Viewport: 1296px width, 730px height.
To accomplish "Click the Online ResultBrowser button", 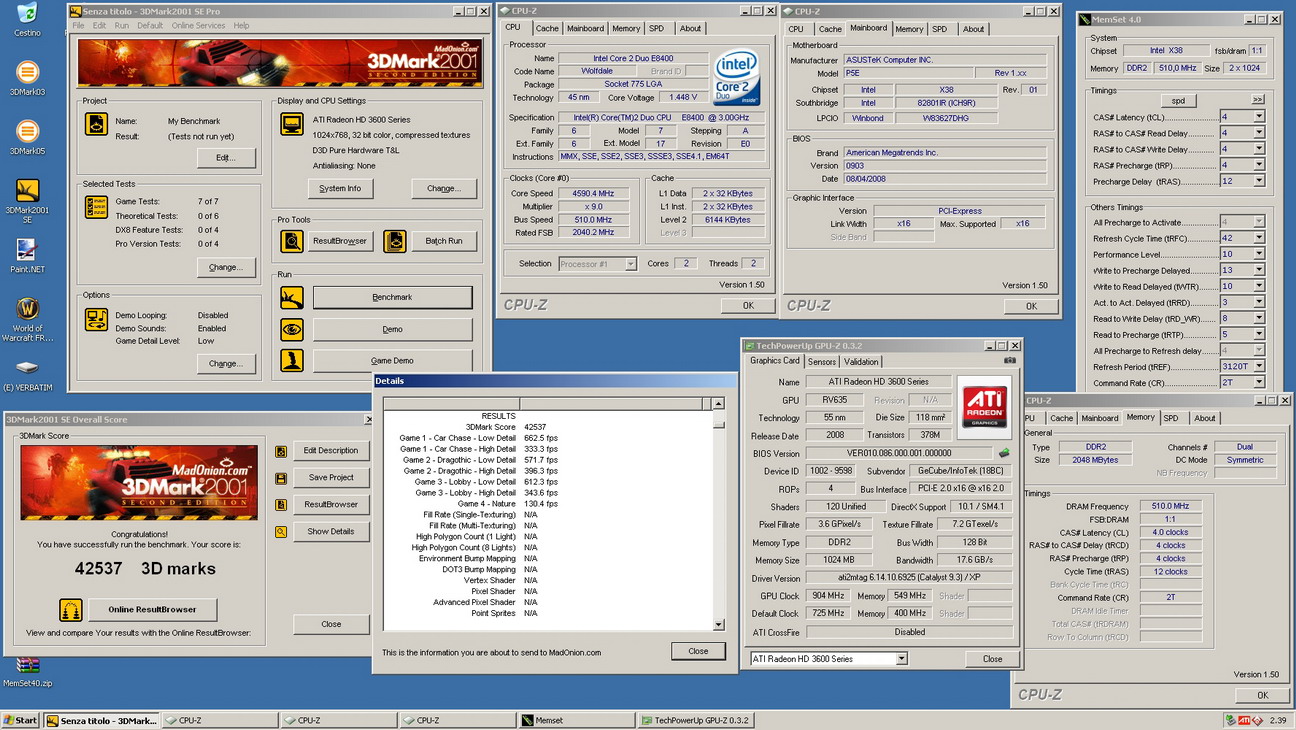I will pyautogui.click(x=152, y=609).
